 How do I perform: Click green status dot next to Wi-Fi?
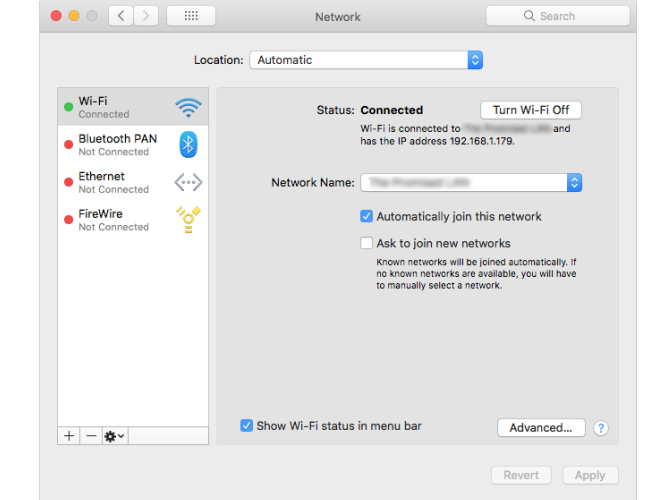point(68,107)
